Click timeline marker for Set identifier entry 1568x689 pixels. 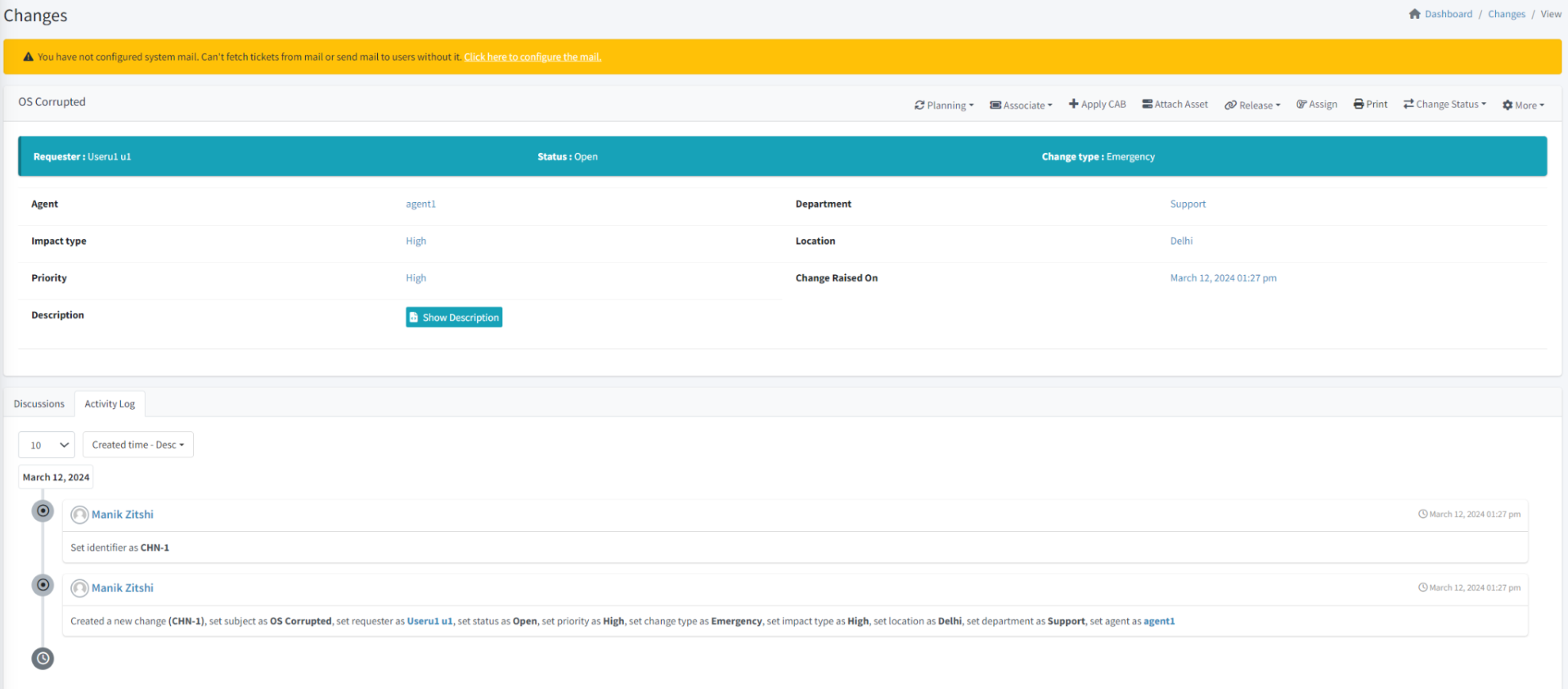43,511
